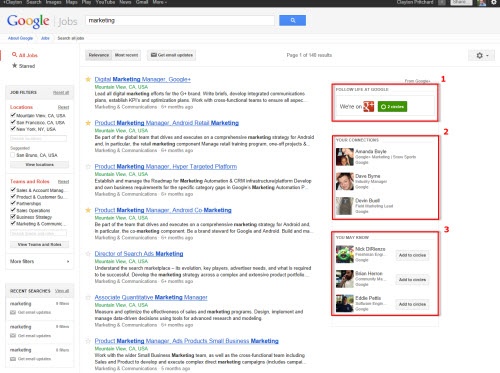
Task: Unstar Product Marketing Manager, Android Retail Marketing
Action: tap(88, 123)
